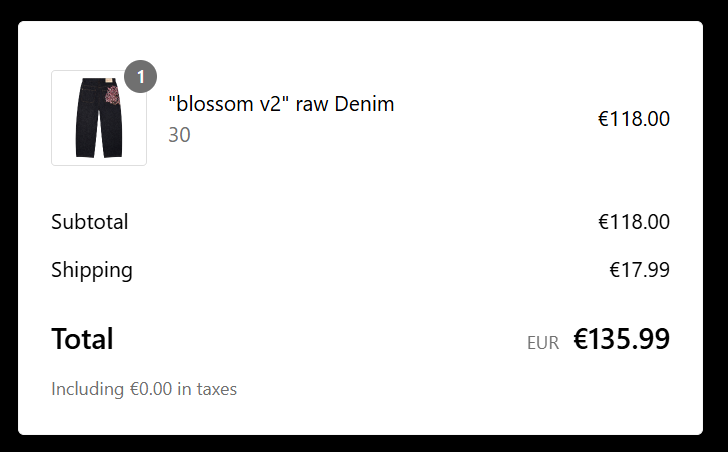This screenshot has height=452, width=728.
Task: Click the item price €118.00 beside product
Action: click(x=634, y=119)
